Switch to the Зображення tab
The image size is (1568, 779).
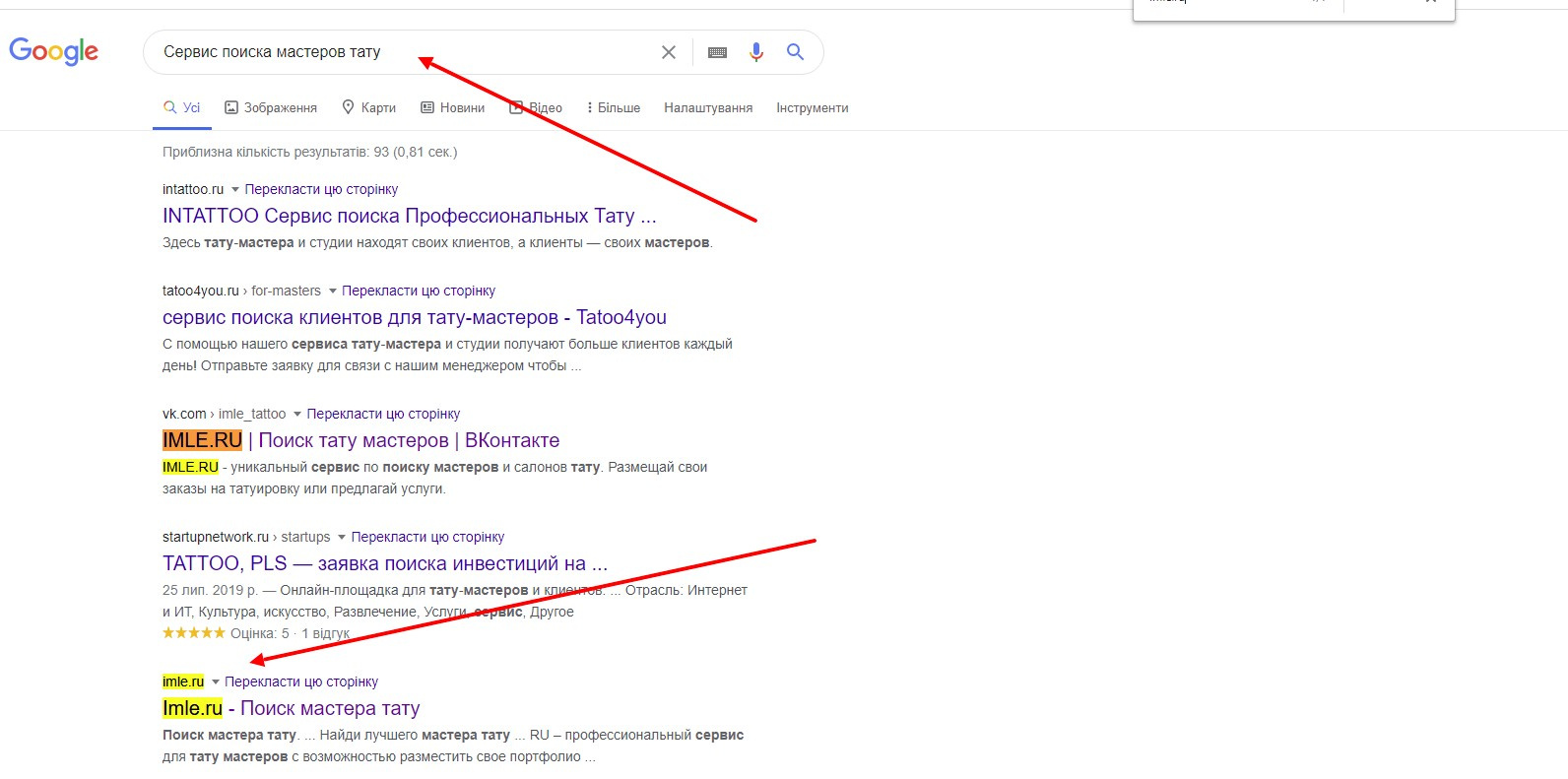[271, 107]
